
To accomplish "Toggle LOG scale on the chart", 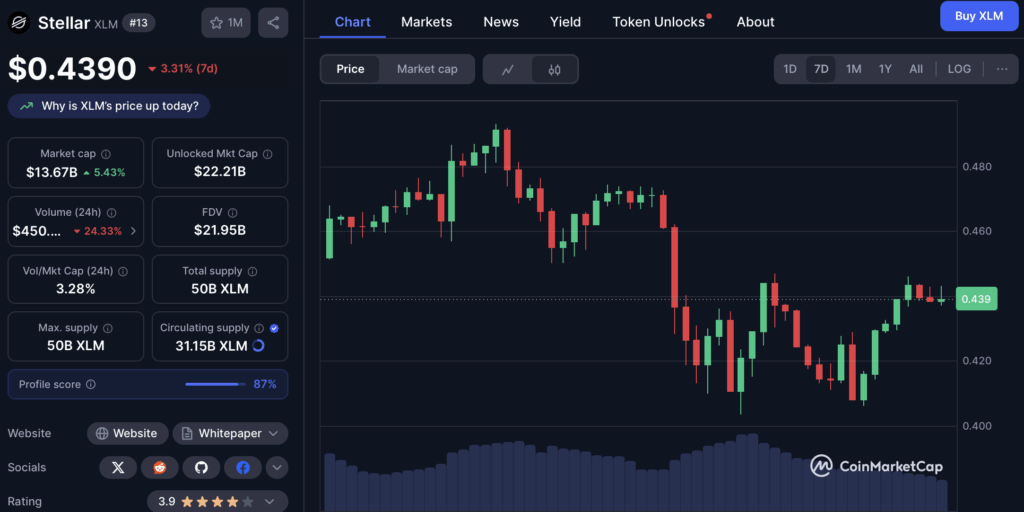I will [x=959, y=69].
